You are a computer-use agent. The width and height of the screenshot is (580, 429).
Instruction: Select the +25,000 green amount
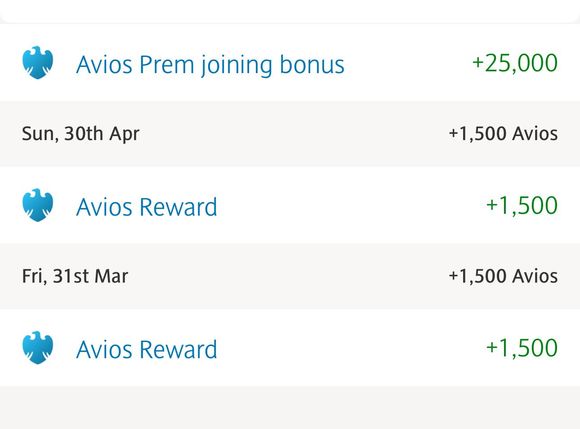(x=515, y=63)
